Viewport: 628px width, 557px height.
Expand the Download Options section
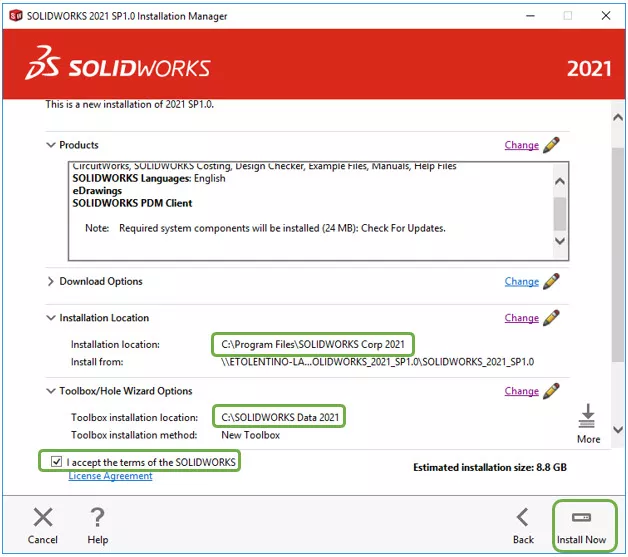pyautogui.click(x=50, y=281)
